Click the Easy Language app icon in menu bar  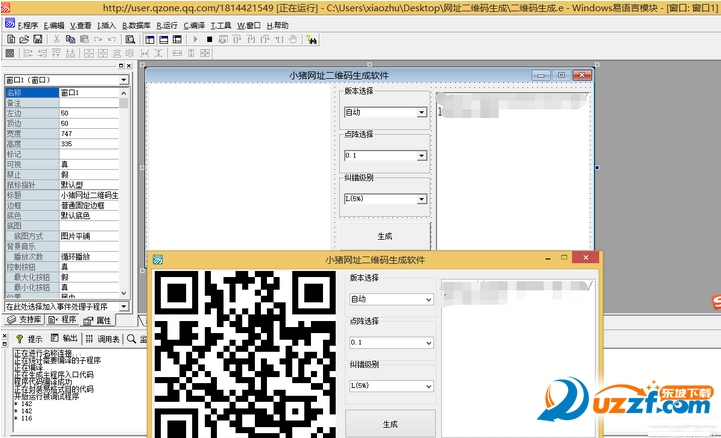tap(10, 23)
